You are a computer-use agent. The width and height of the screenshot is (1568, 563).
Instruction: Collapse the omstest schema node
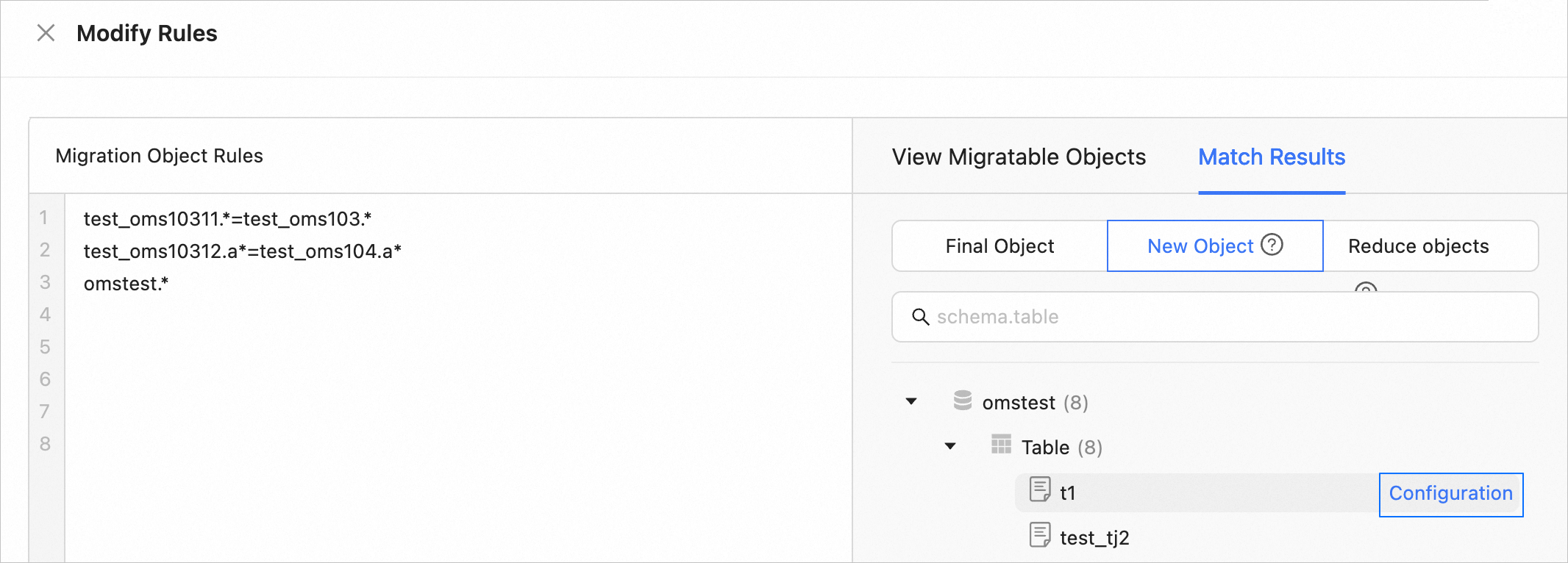(911, 401)
